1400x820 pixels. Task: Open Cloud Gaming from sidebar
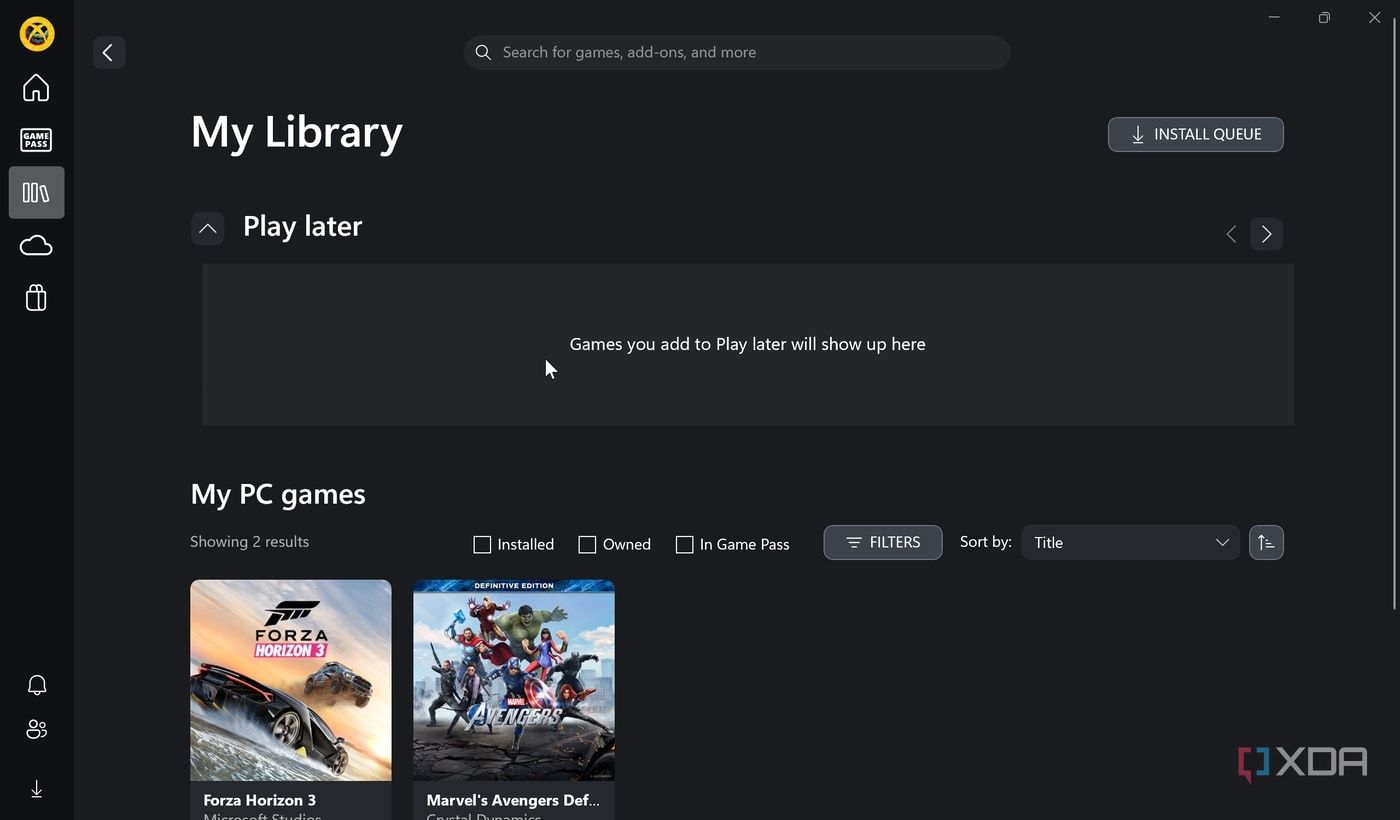(x=36, y=245)
